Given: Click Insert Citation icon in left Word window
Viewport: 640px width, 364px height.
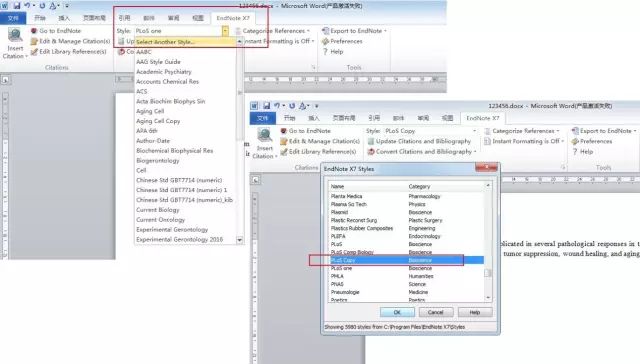Looking at the screenshot, I should (x=15, y=36).
